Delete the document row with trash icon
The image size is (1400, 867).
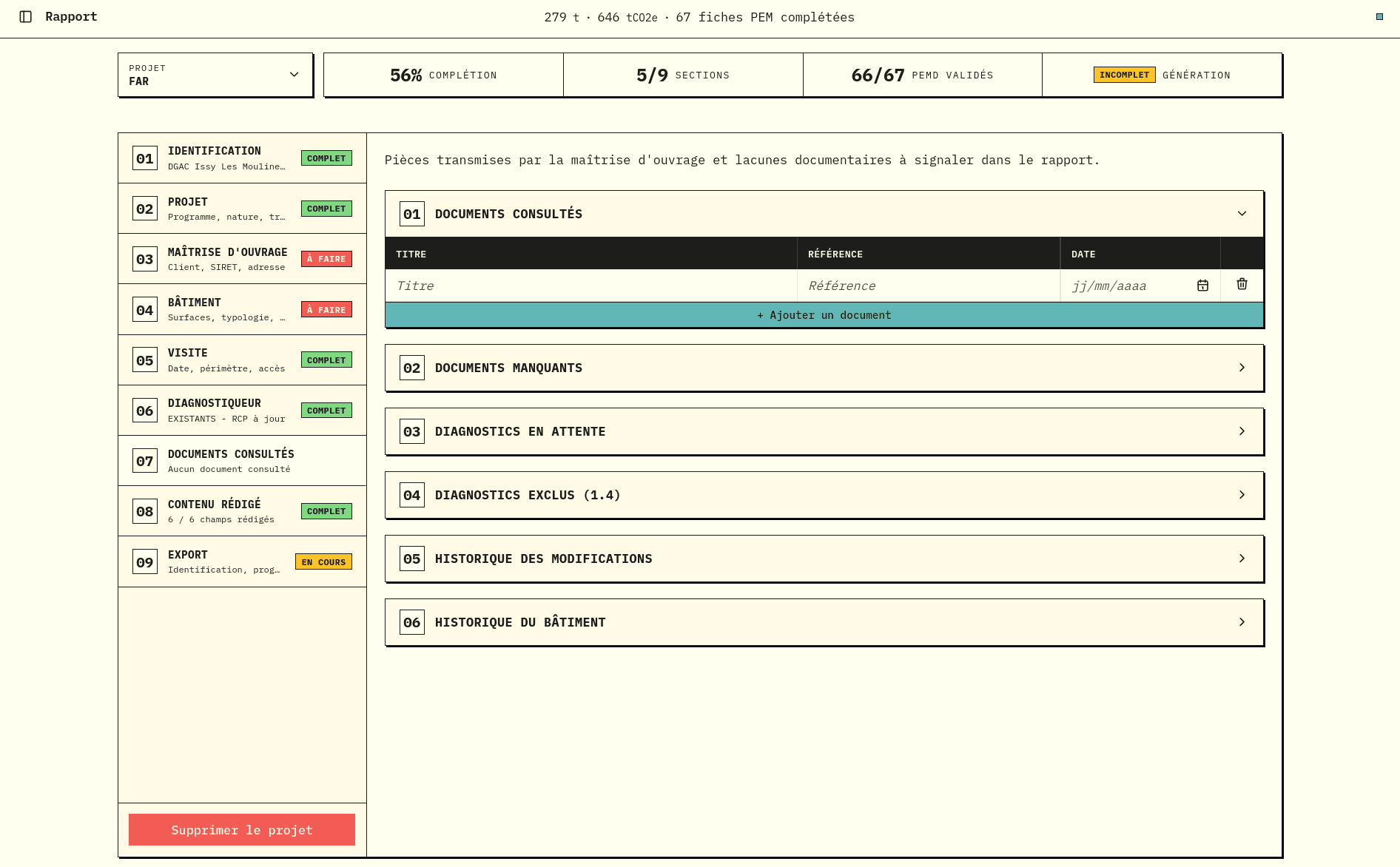1242,284
